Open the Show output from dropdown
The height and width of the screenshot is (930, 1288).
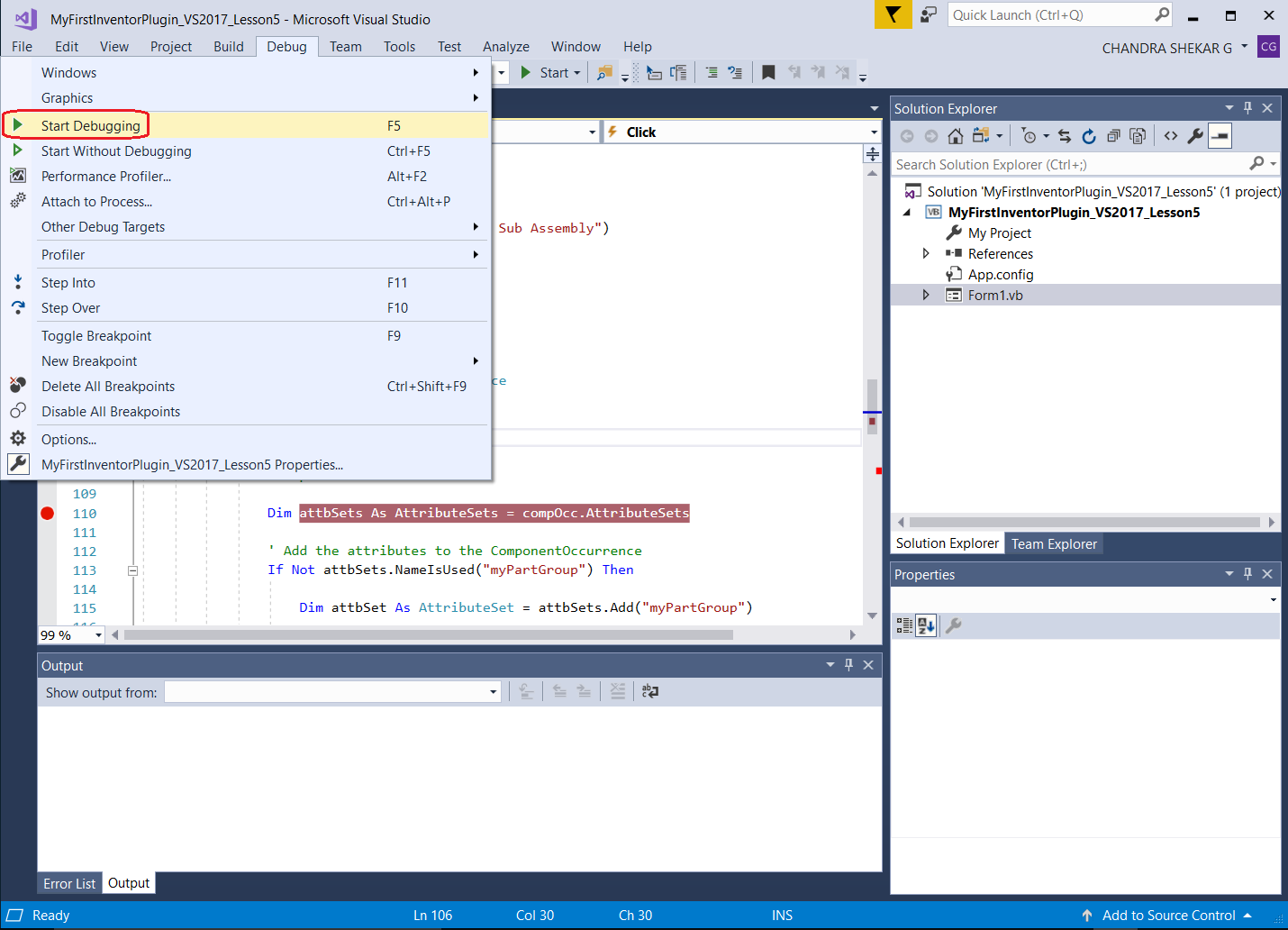click(x=493, y=692)
